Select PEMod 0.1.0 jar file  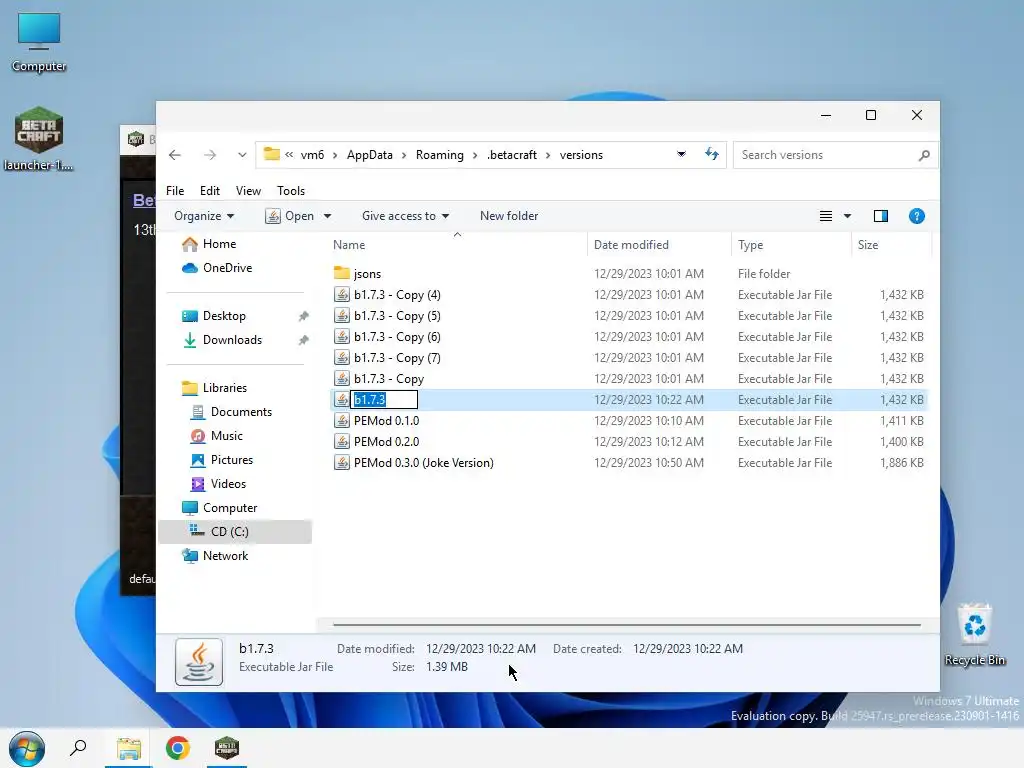tap(386, 421)
